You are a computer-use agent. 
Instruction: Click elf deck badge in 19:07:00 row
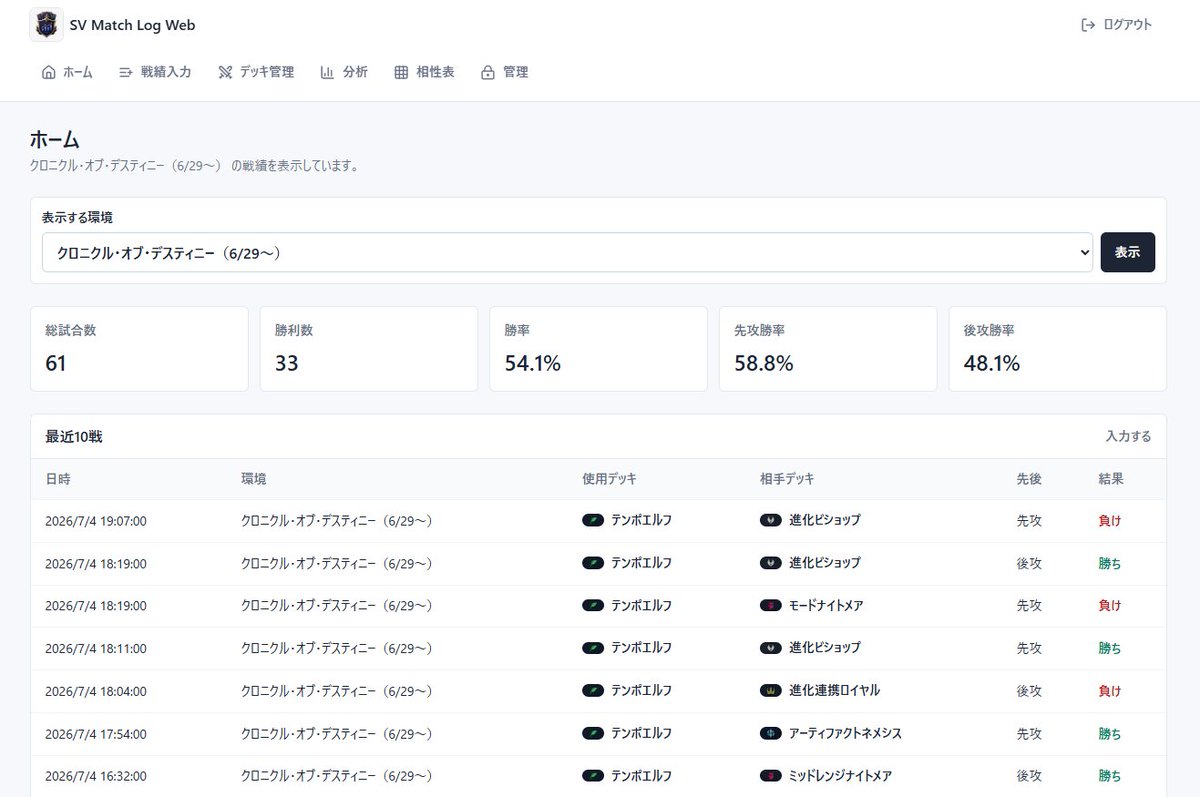point(593,520)
